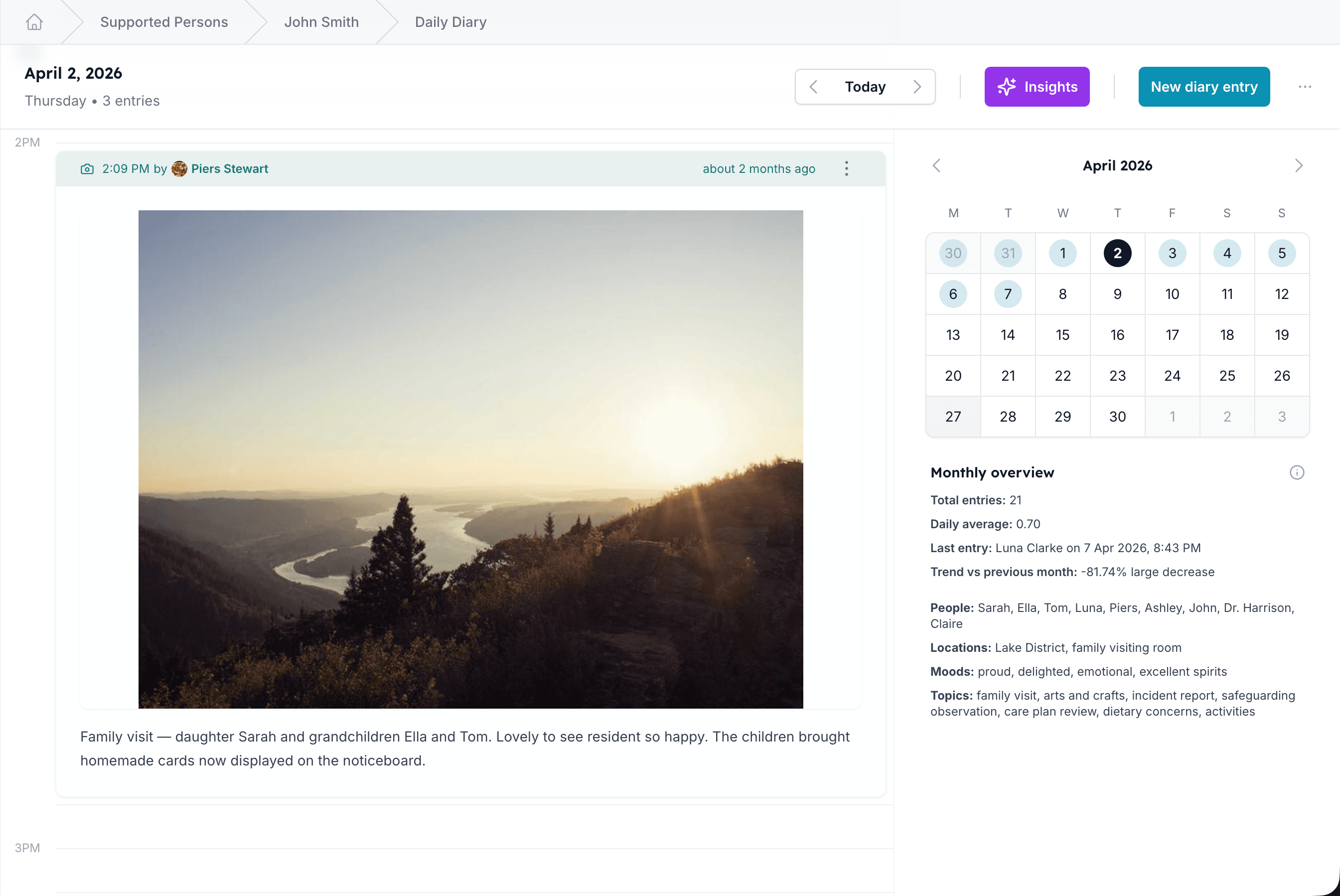Click the 3PM timeline hour label
Viewport: 1340px width, 896px height.
pos(27,848)
